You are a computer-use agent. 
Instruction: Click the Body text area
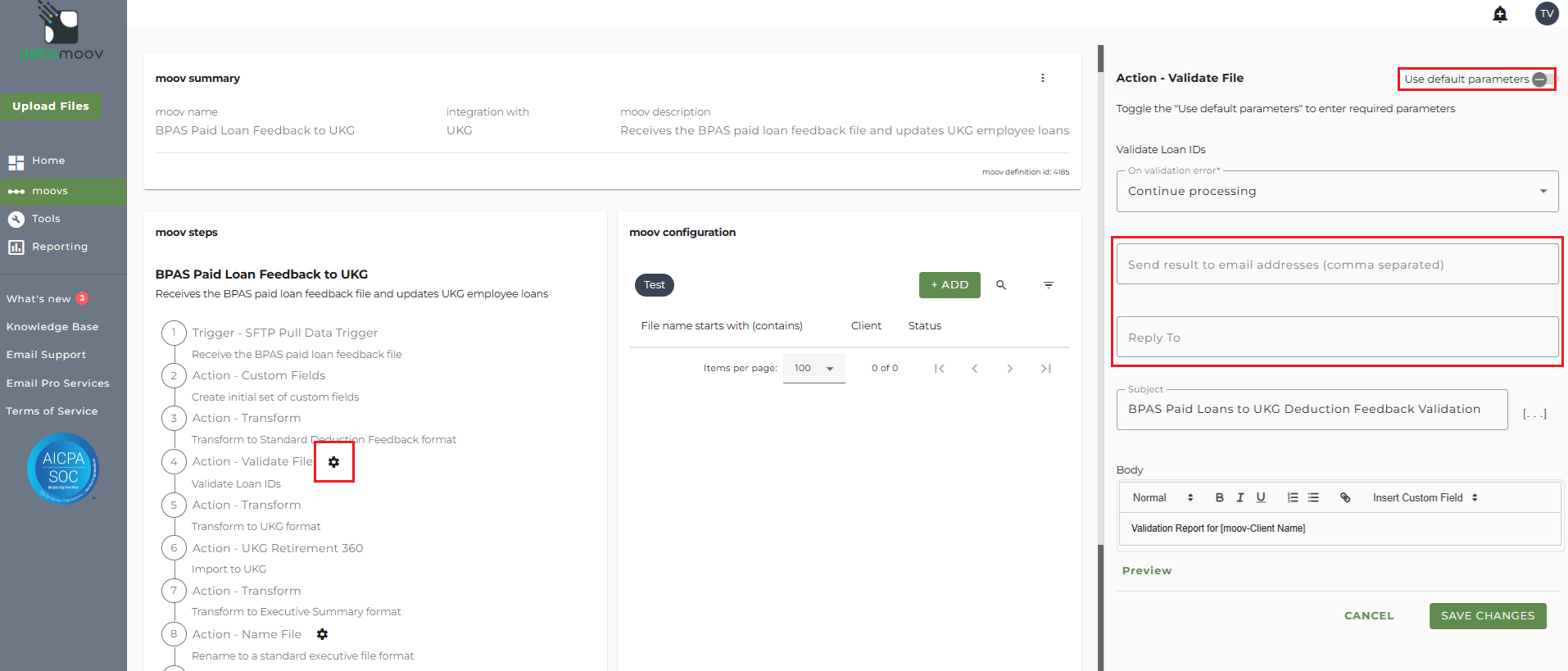coord(1339,528)
